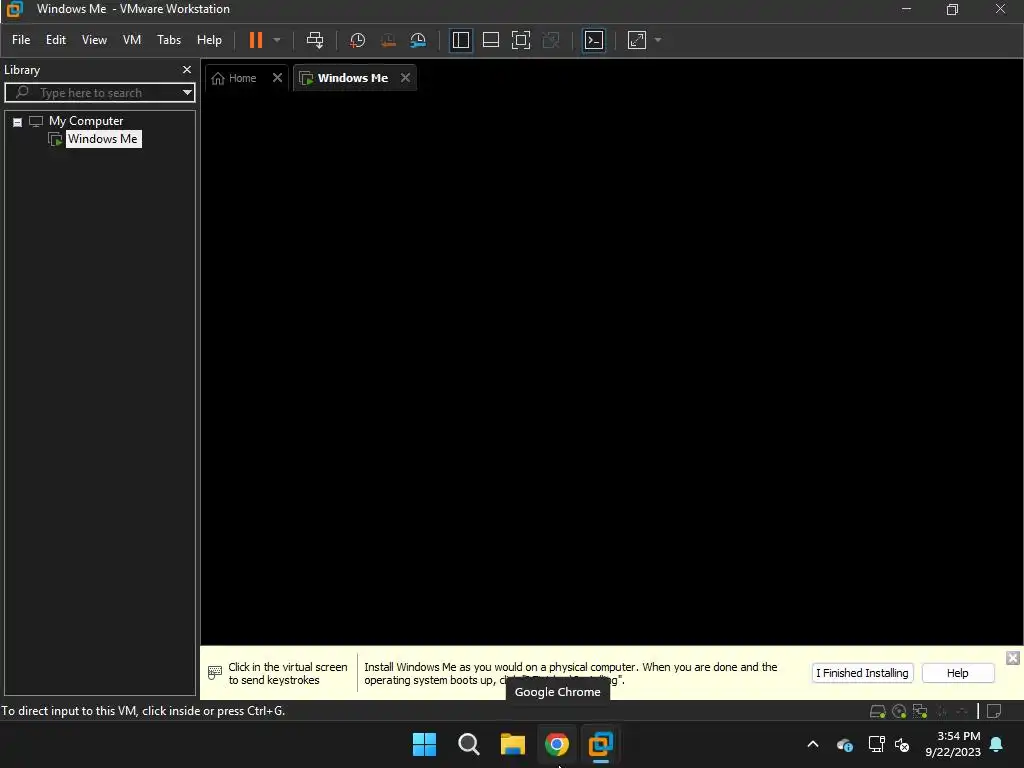Image resolution: width=1024 pixels, height=768 pixels.
Task: Click the muted volume tray icon
Action: tap(903, 744)
